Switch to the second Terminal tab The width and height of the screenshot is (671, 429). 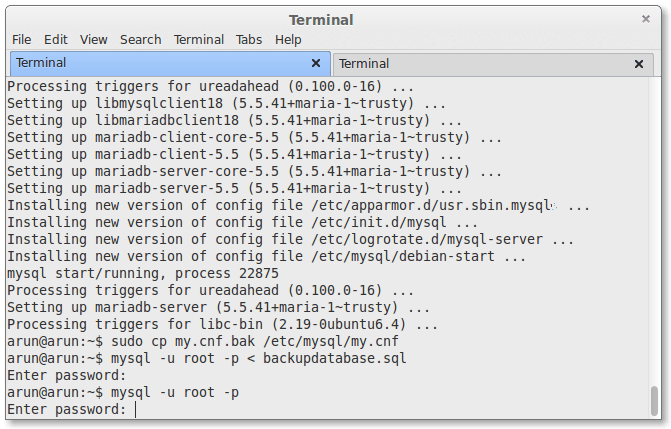[480, 64]
